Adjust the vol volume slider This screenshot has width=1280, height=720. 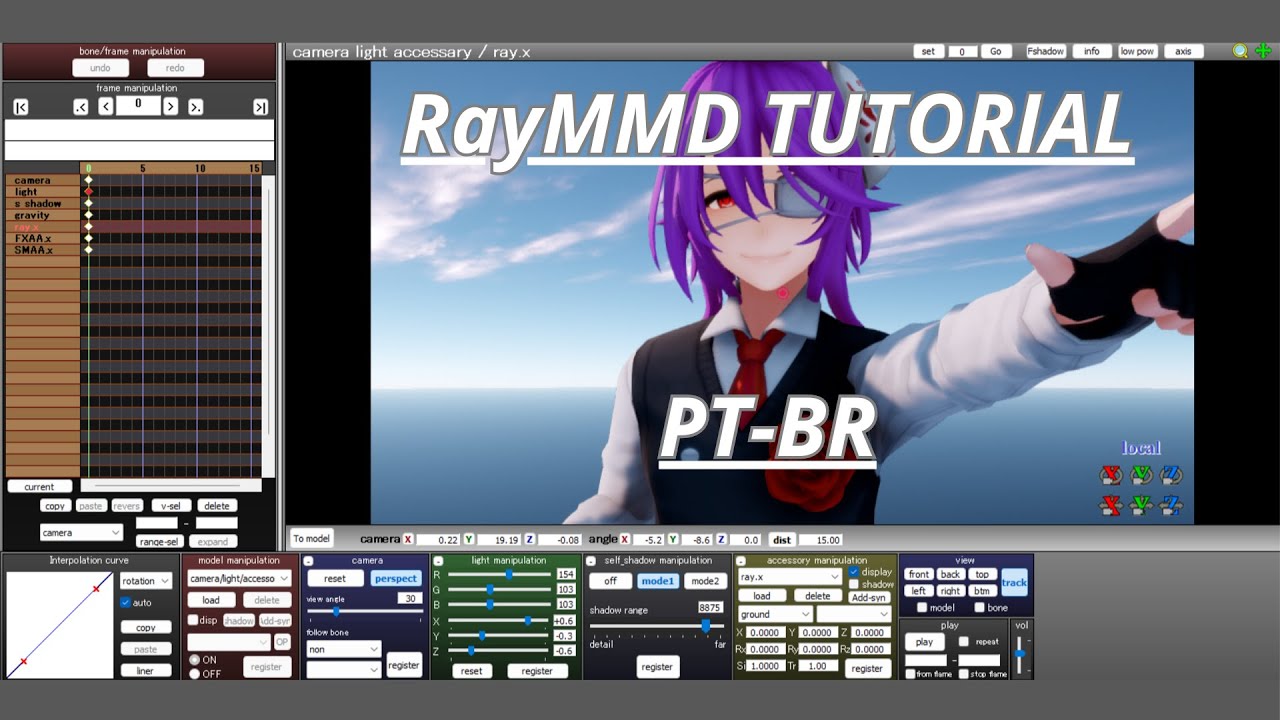point(1020,653)
